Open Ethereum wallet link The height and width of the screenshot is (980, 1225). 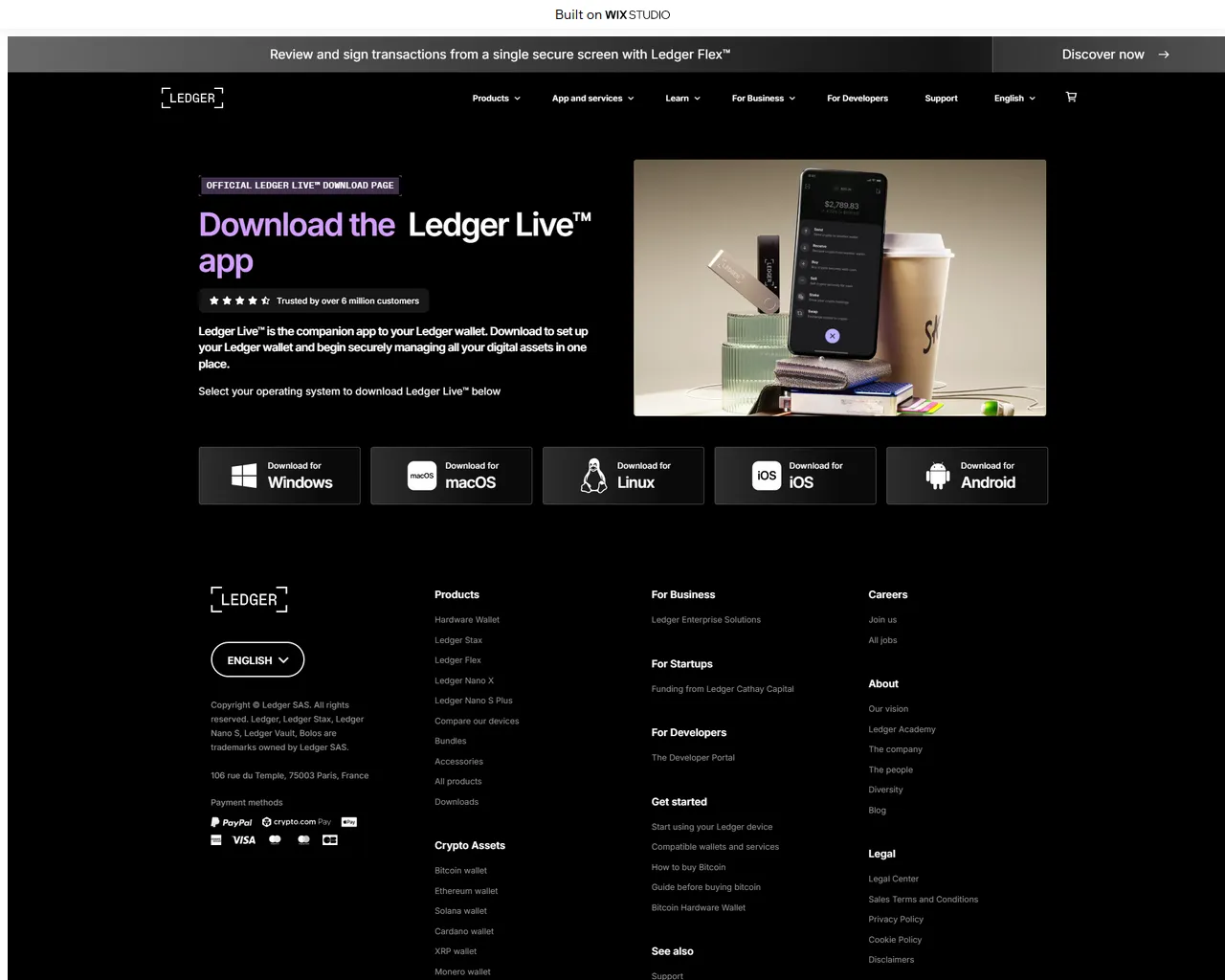(466, 891)
